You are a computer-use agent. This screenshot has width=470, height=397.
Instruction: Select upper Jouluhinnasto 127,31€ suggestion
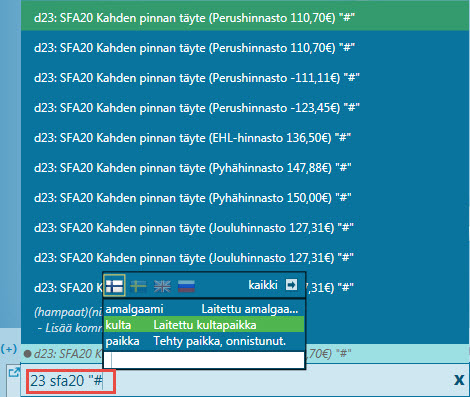tap(245, 228)
